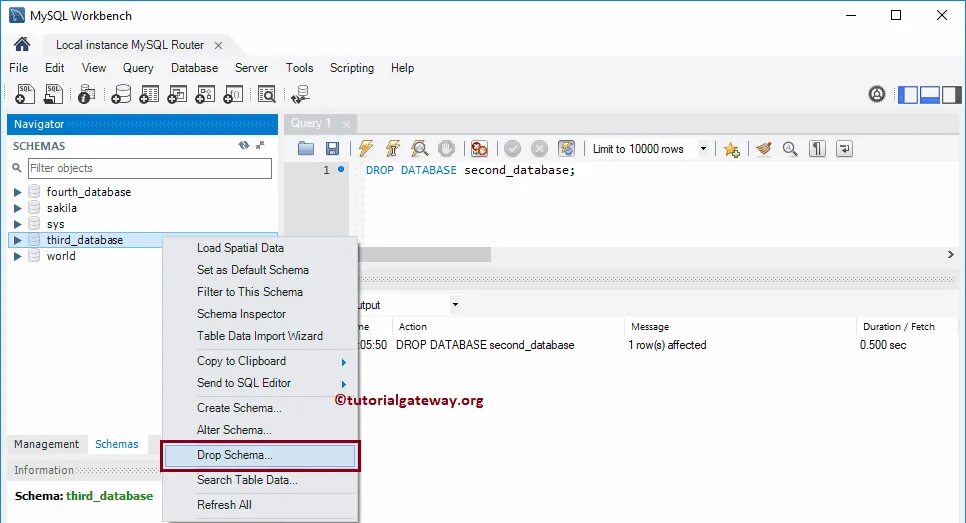Open the Database menu

coord(195,68)
